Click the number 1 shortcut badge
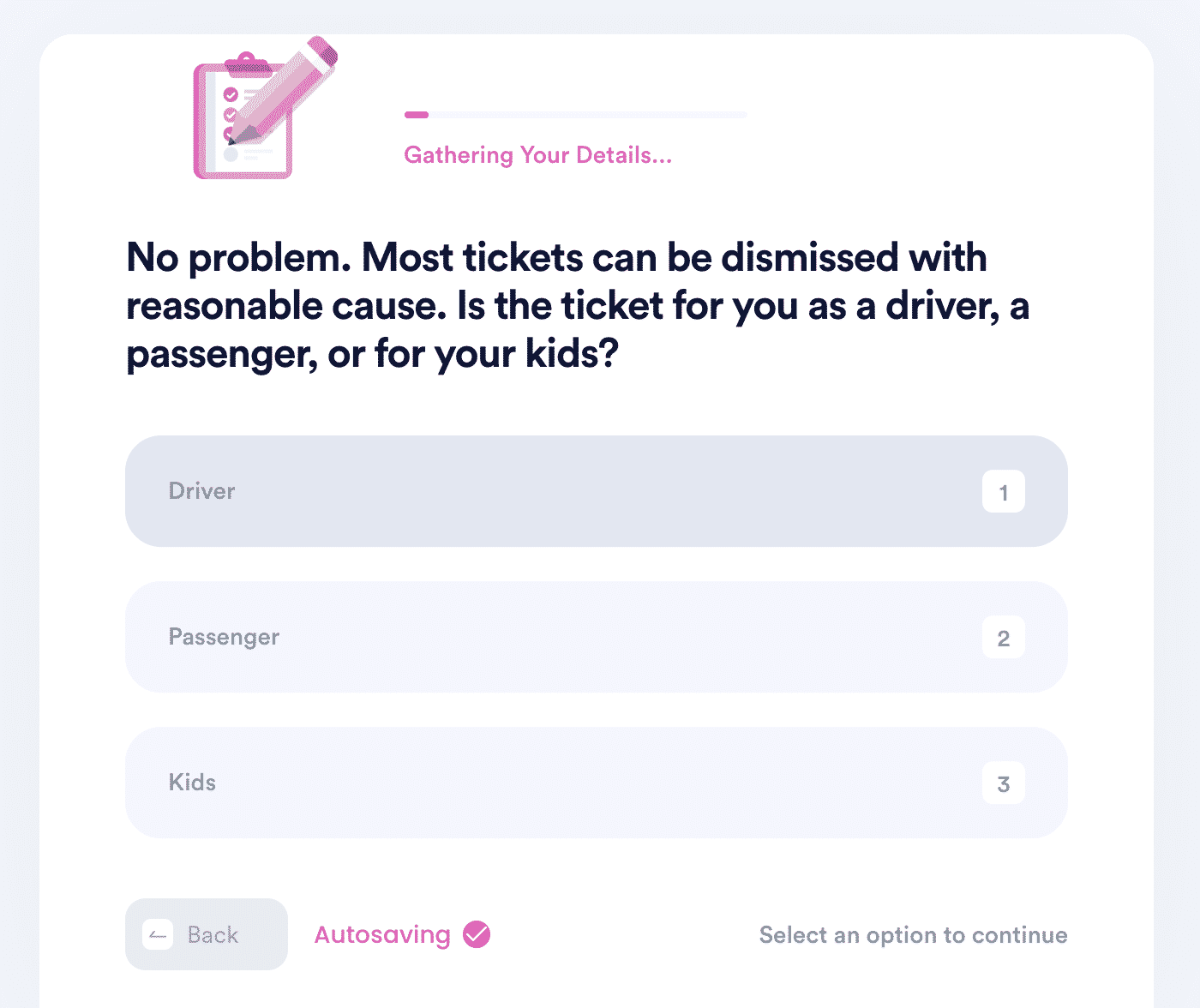1200x1008 pixels. pos(1003,492)
